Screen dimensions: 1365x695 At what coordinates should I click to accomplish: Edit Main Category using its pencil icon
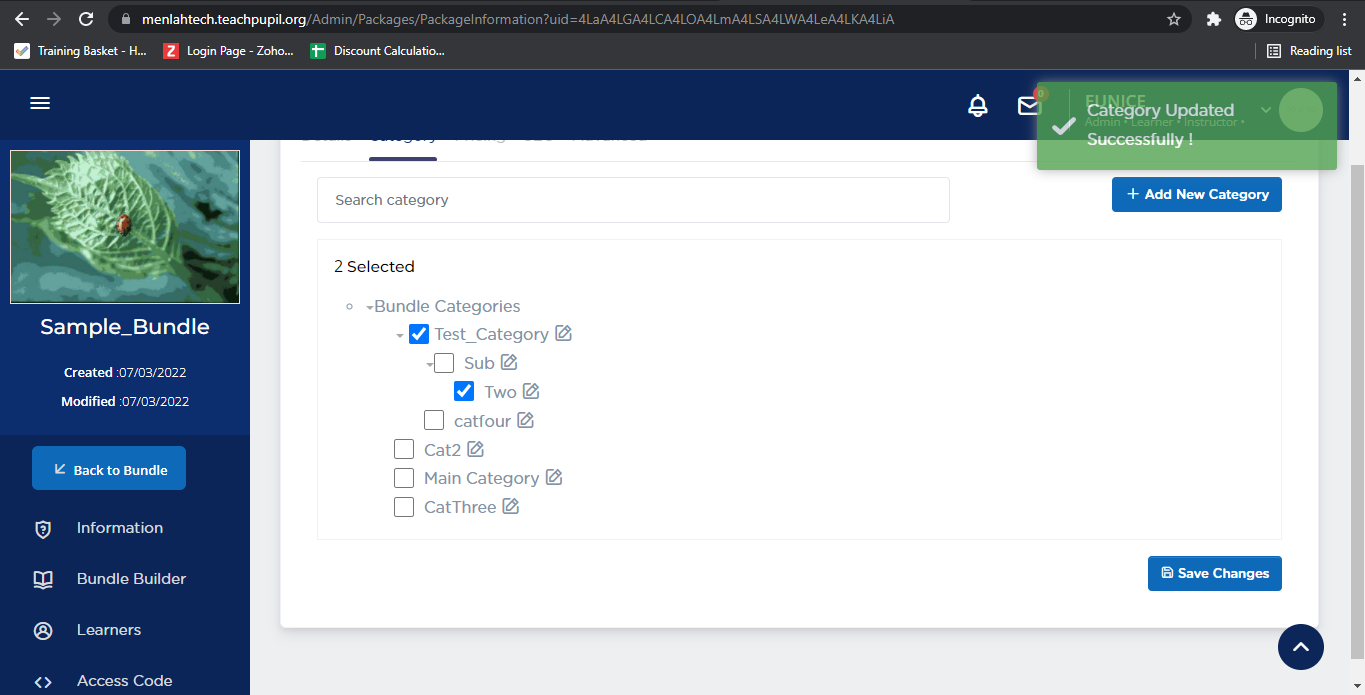[554, 478]
